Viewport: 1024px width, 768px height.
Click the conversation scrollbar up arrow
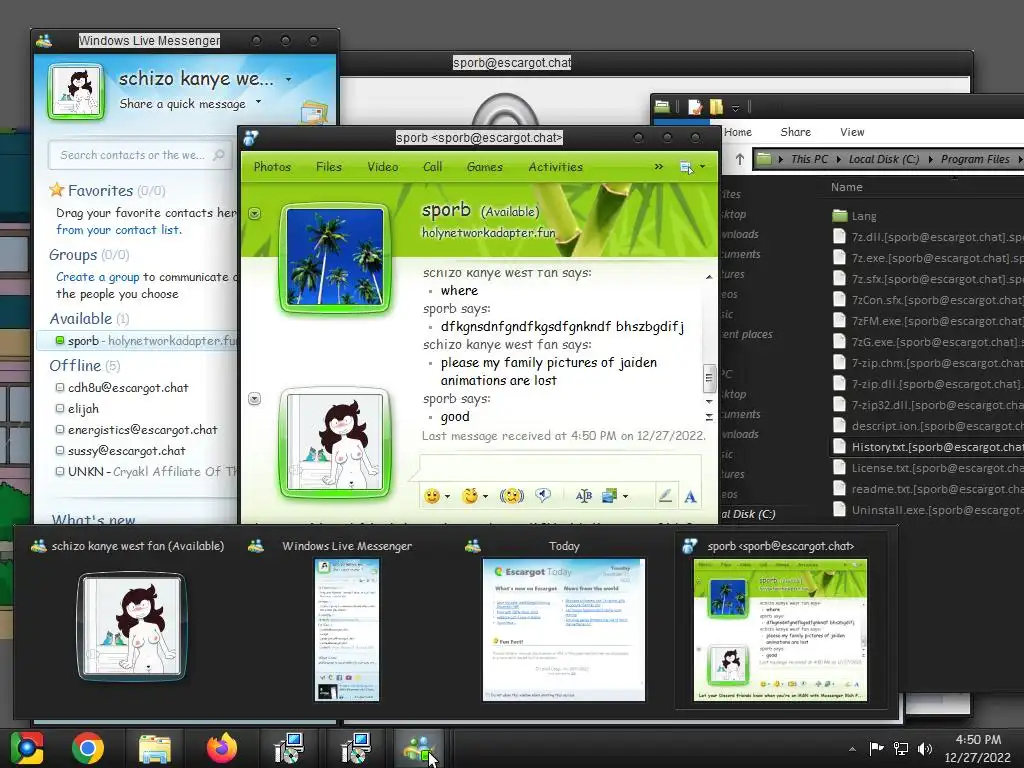click(x=709, y=278)
